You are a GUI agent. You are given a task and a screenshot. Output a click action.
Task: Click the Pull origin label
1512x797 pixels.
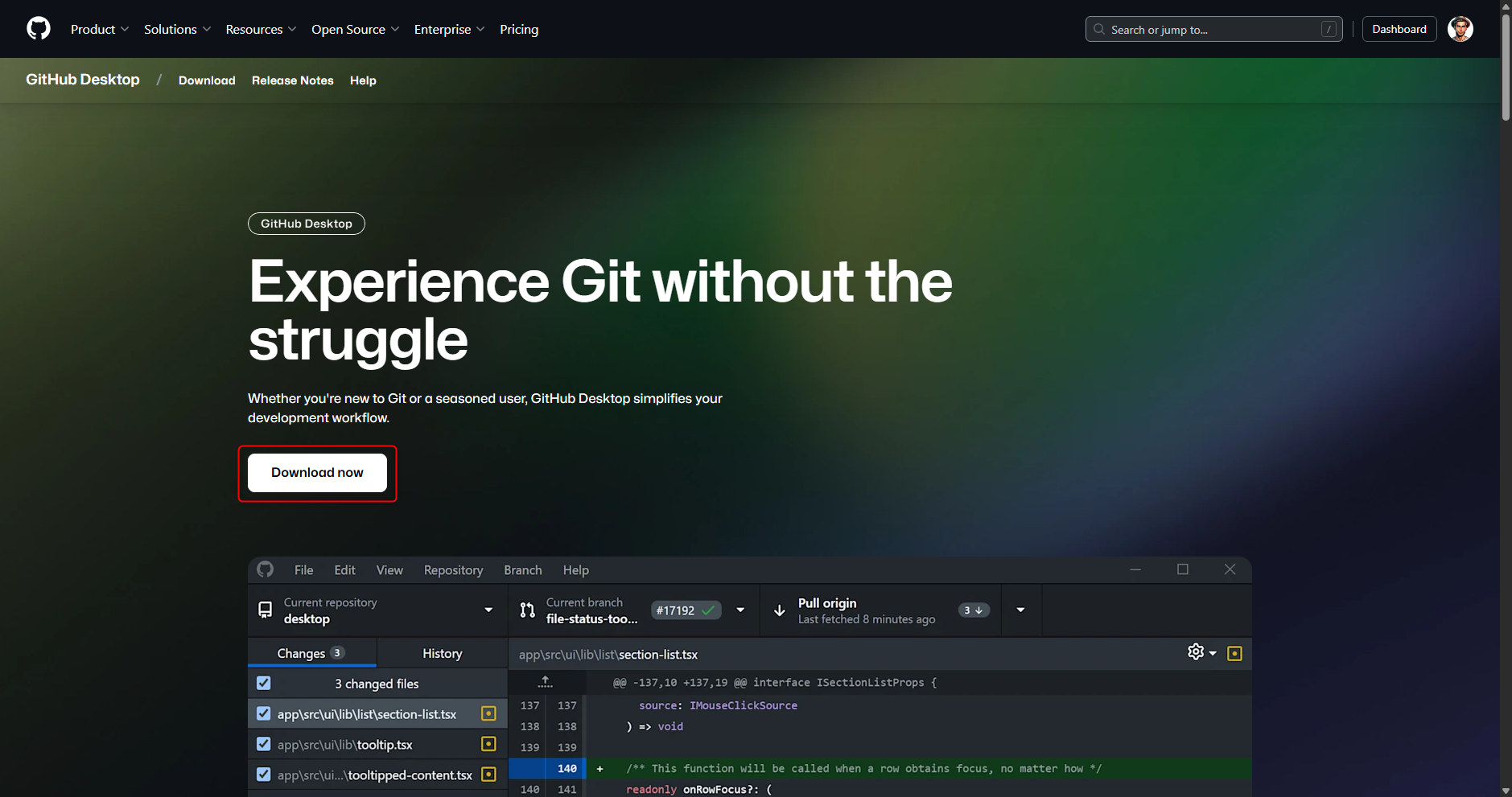[827, 603]
